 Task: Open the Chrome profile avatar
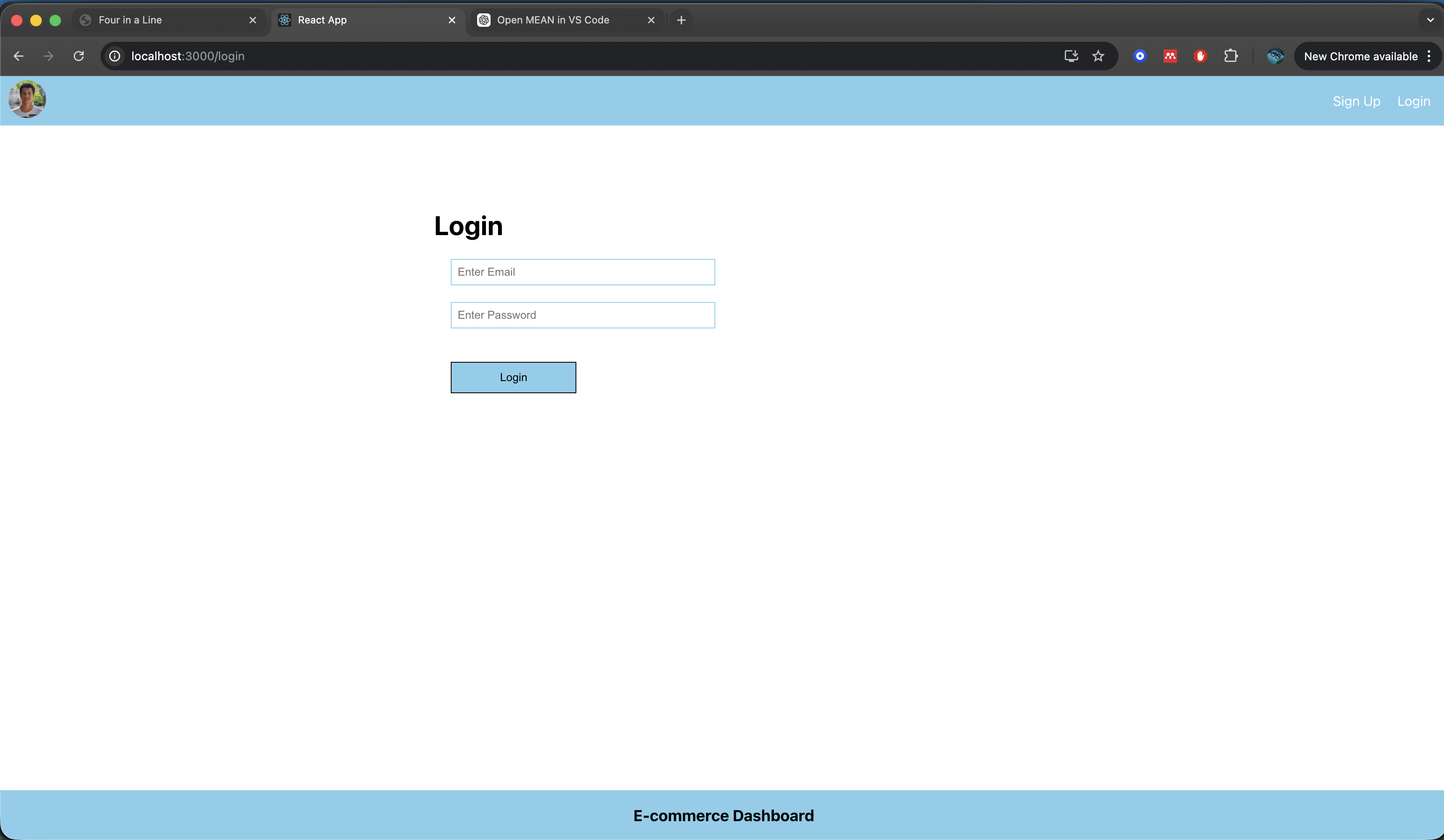coord(1275,56)
